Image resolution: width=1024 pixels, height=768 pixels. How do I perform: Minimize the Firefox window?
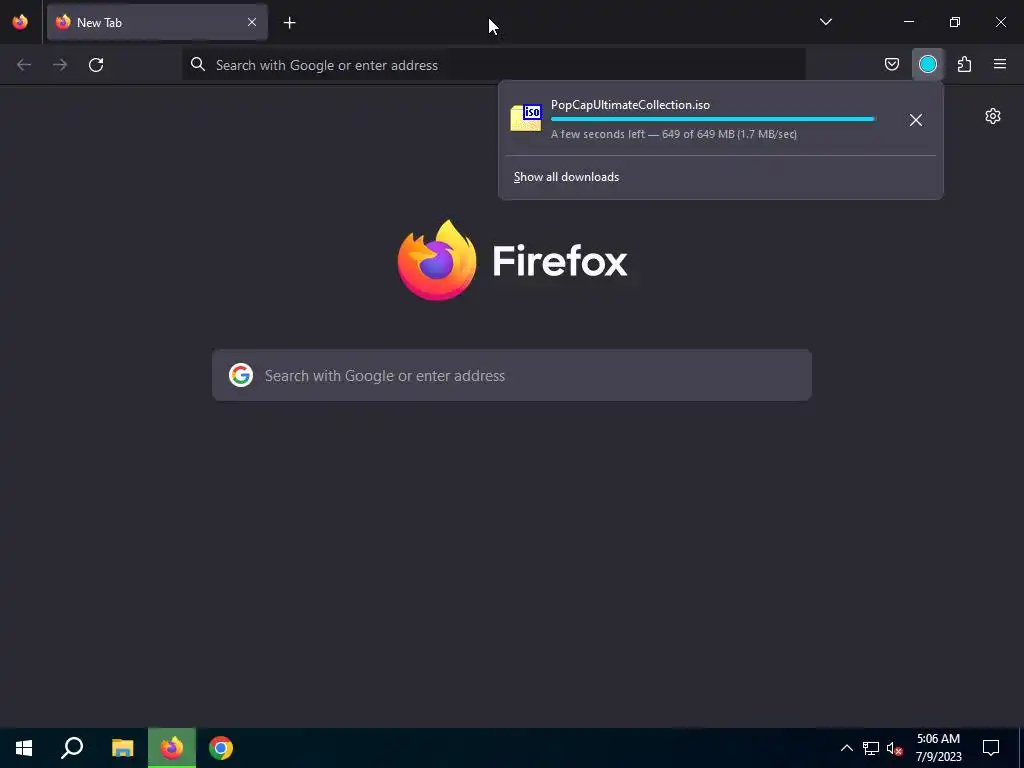[x=909, y=22]
